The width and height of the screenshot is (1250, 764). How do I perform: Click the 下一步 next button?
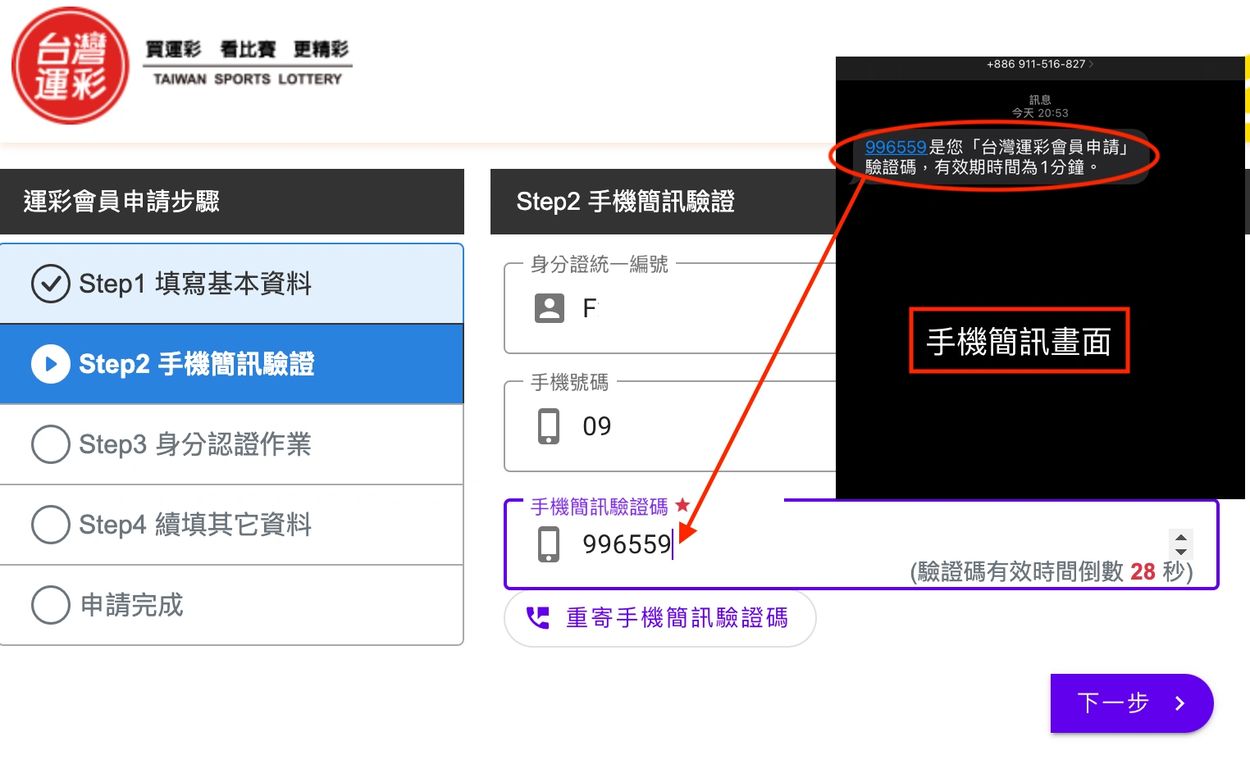tap(1132, 703)
